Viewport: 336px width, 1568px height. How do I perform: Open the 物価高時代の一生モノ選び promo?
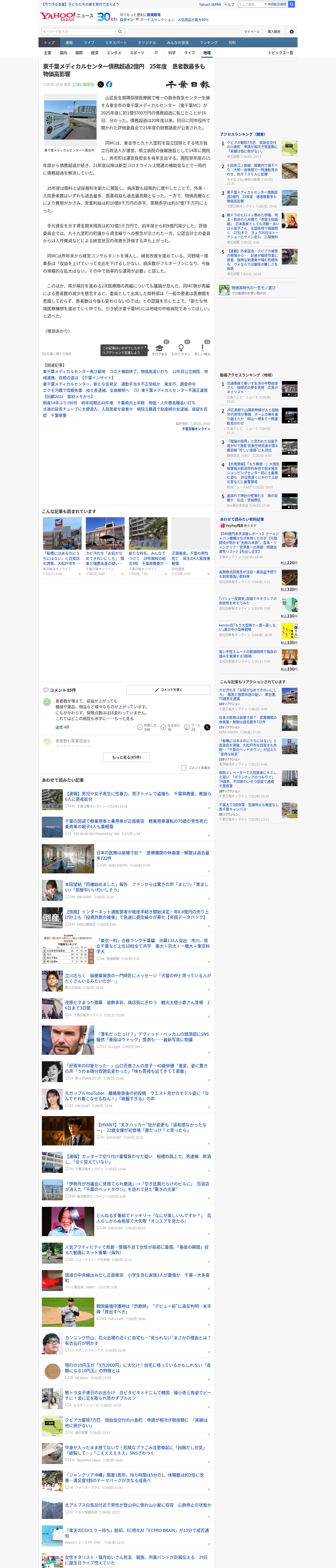[x=253, y=288]
